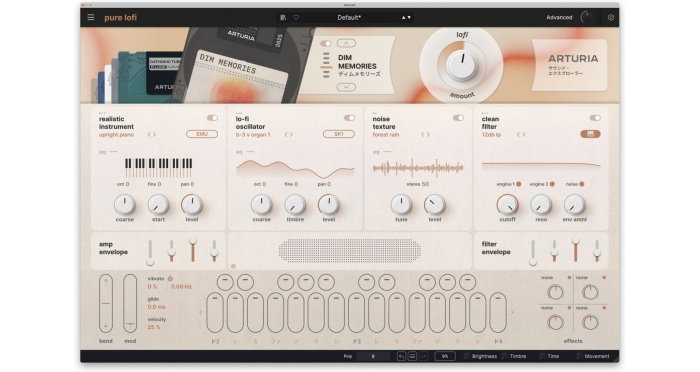Open the upright piano instrument selector
This screenshot has width=700, height=372.
tap(117, 134)
